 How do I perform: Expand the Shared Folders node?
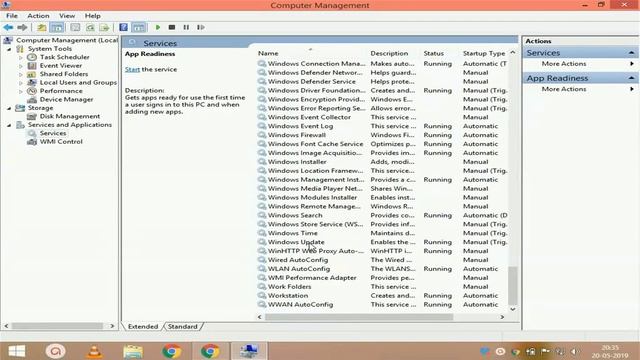21,74
